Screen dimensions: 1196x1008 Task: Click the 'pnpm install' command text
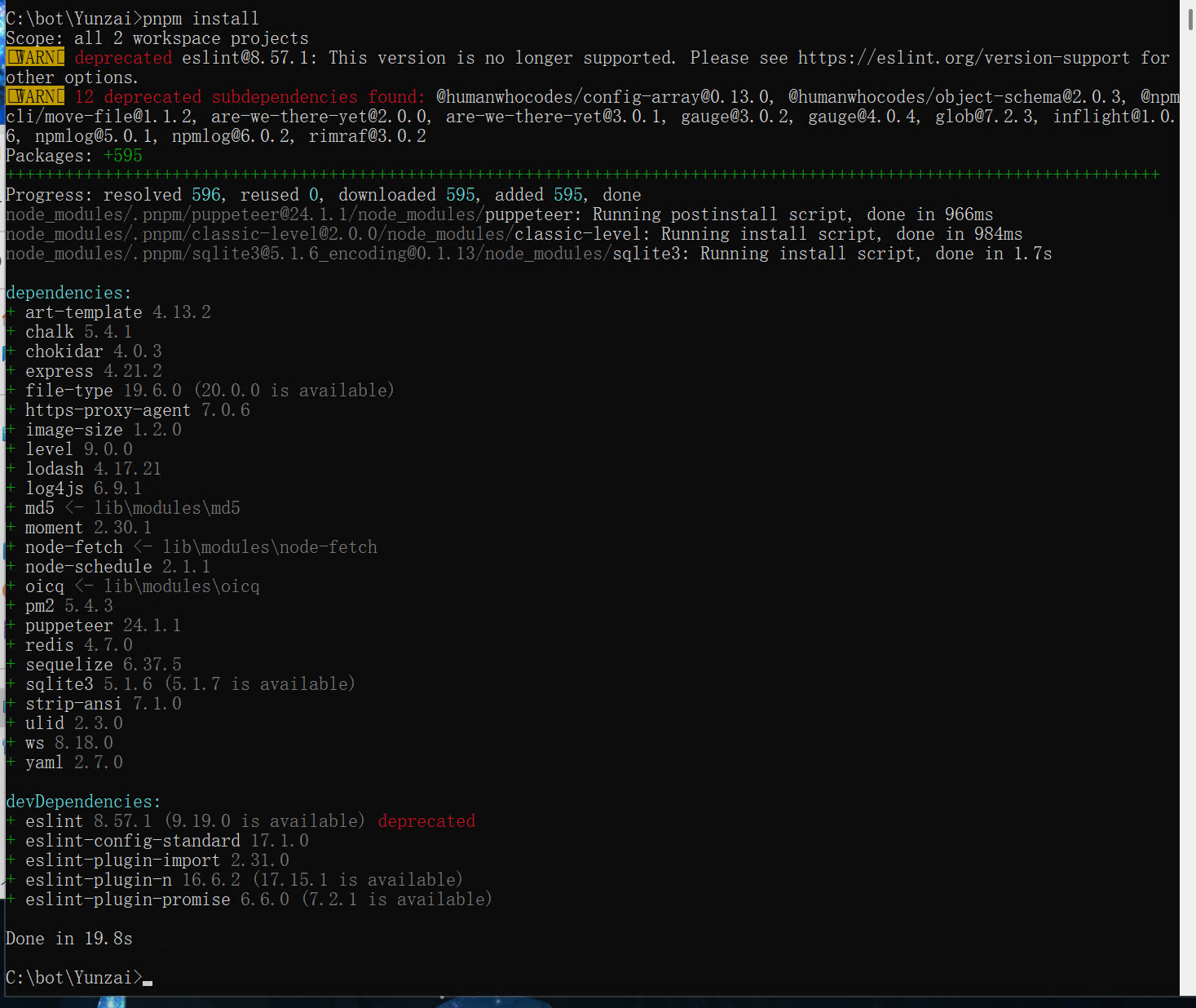(x=201, y=18)
